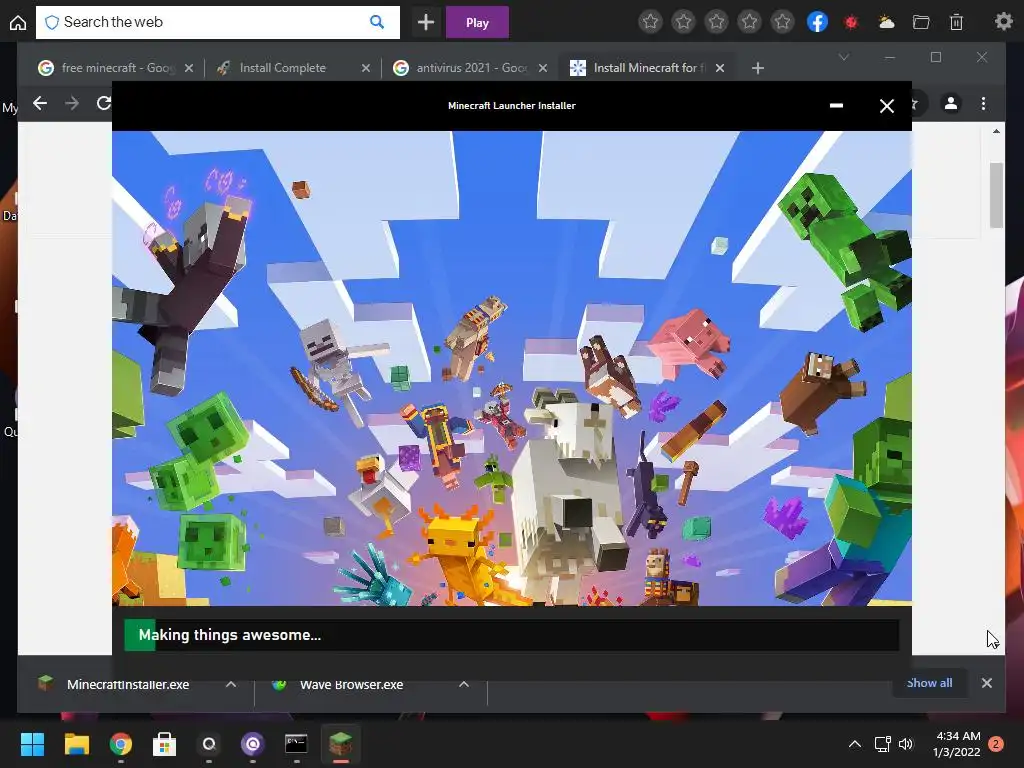Close the Install Complete tab
The height and width of the screenshot is (768, 1024).
click(x=366, y=68)
